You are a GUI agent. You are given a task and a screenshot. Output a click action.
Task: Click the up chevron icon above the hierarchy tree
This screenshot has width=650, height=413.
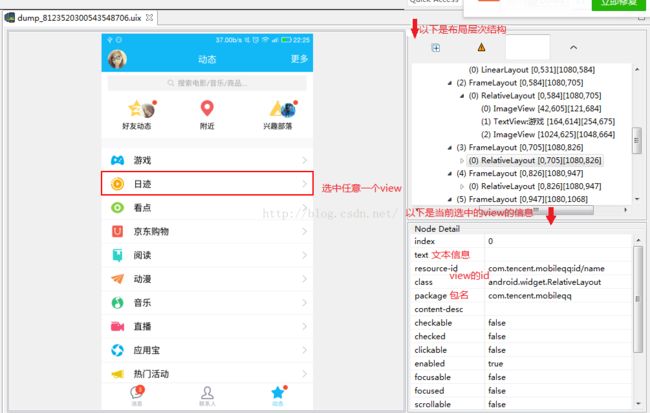[573, 48]
